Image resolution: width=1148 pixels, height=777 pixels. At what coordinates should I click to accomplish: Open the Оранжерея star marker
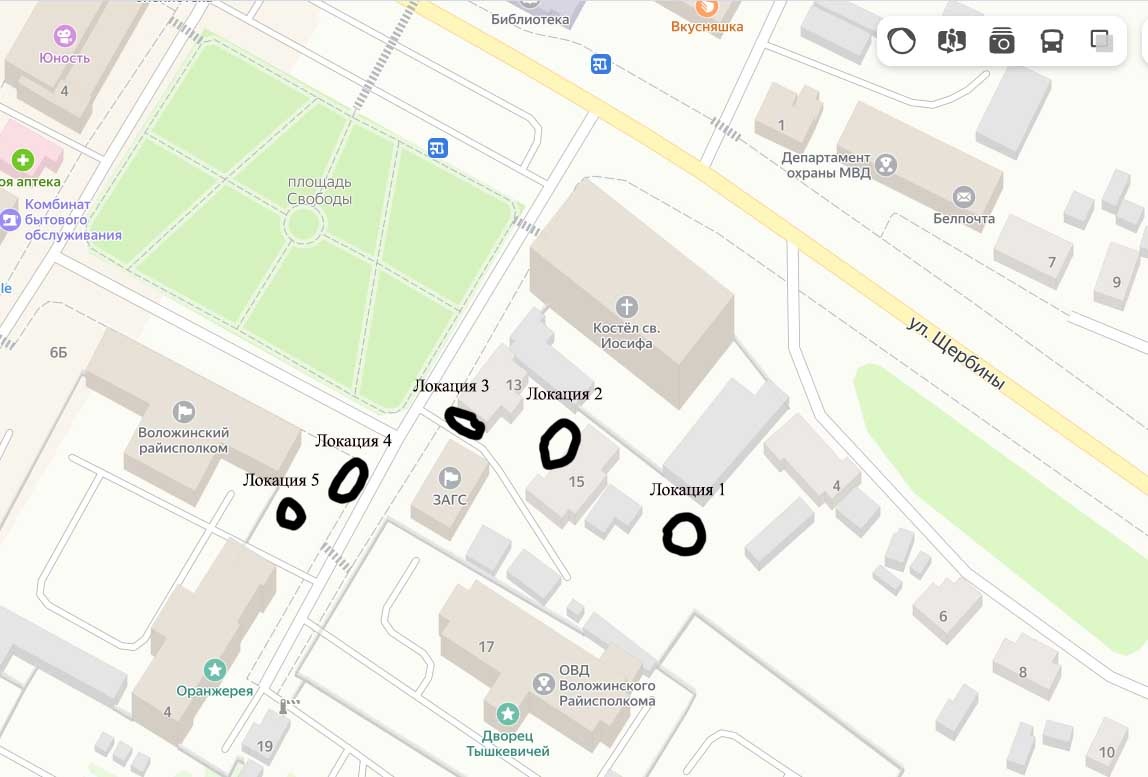point(215,669)
